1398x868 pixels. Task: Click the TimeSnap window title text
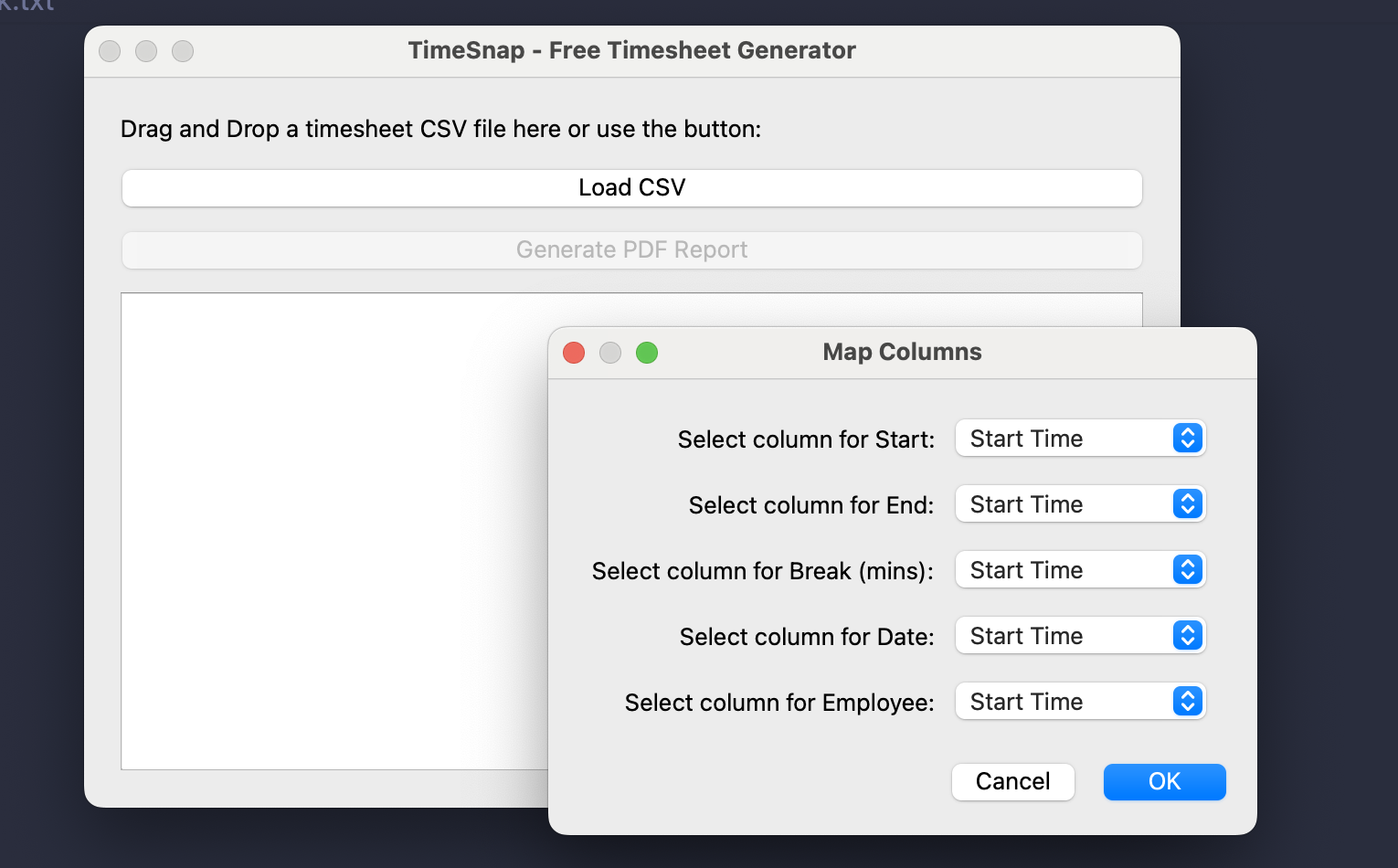point(631,50)
